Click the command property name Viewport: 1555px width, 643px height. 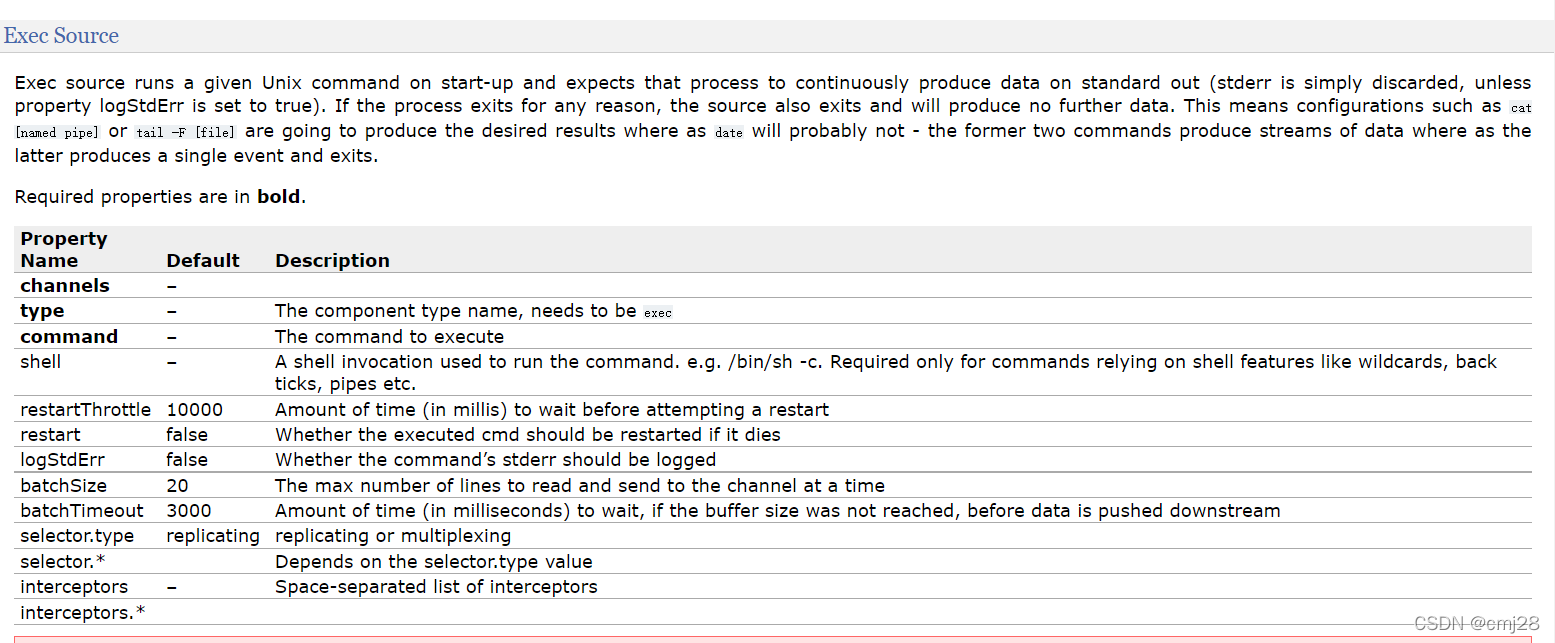[69, 337]
